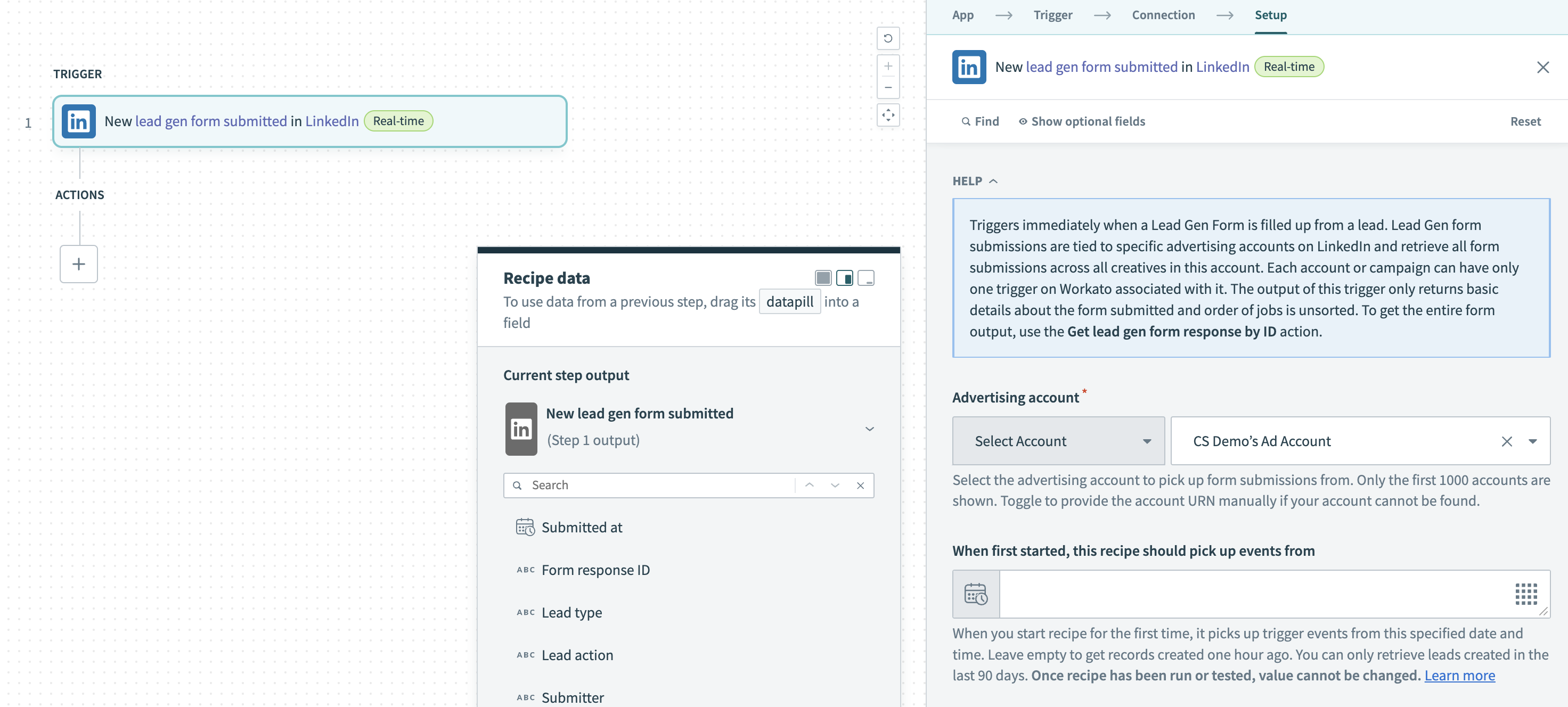Zoom in on the recipe canvas
The image size is (1568, 707).
coord(887,67)
